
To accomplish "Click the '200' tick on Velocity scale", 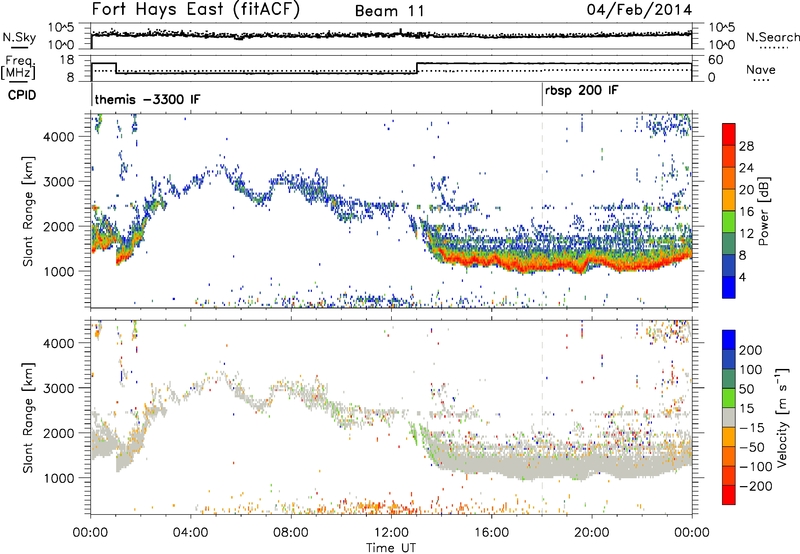I will coord(751,350).
